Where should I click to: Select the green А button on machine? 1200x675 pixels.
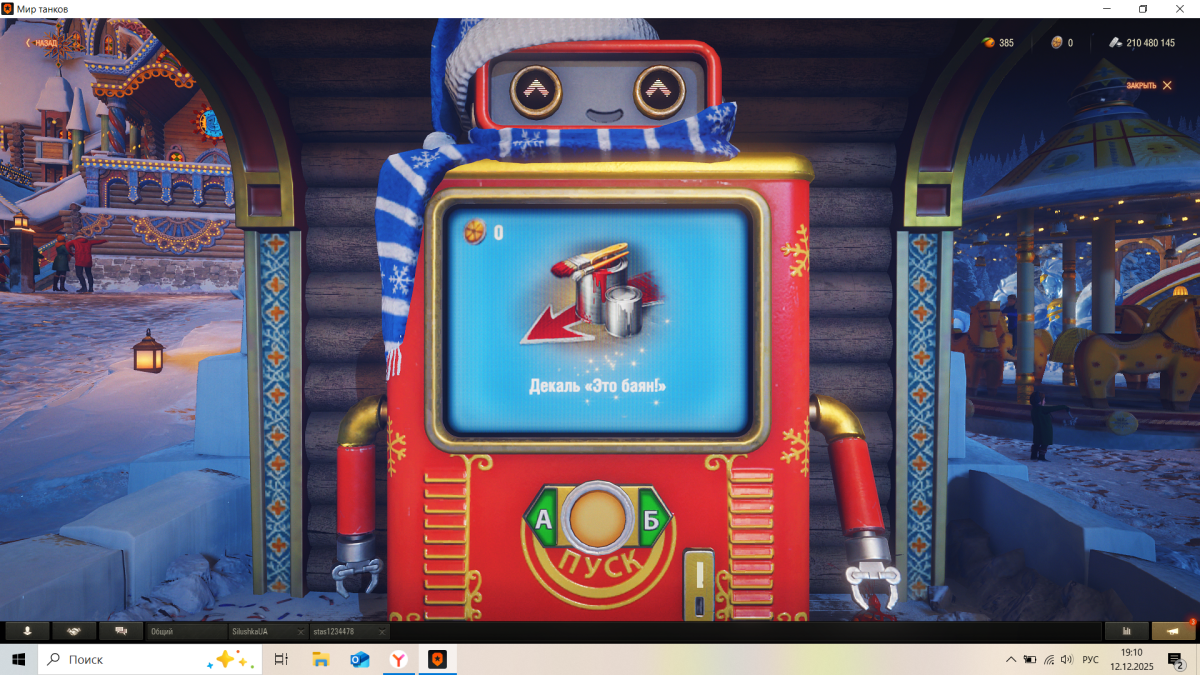pos(544,519)
